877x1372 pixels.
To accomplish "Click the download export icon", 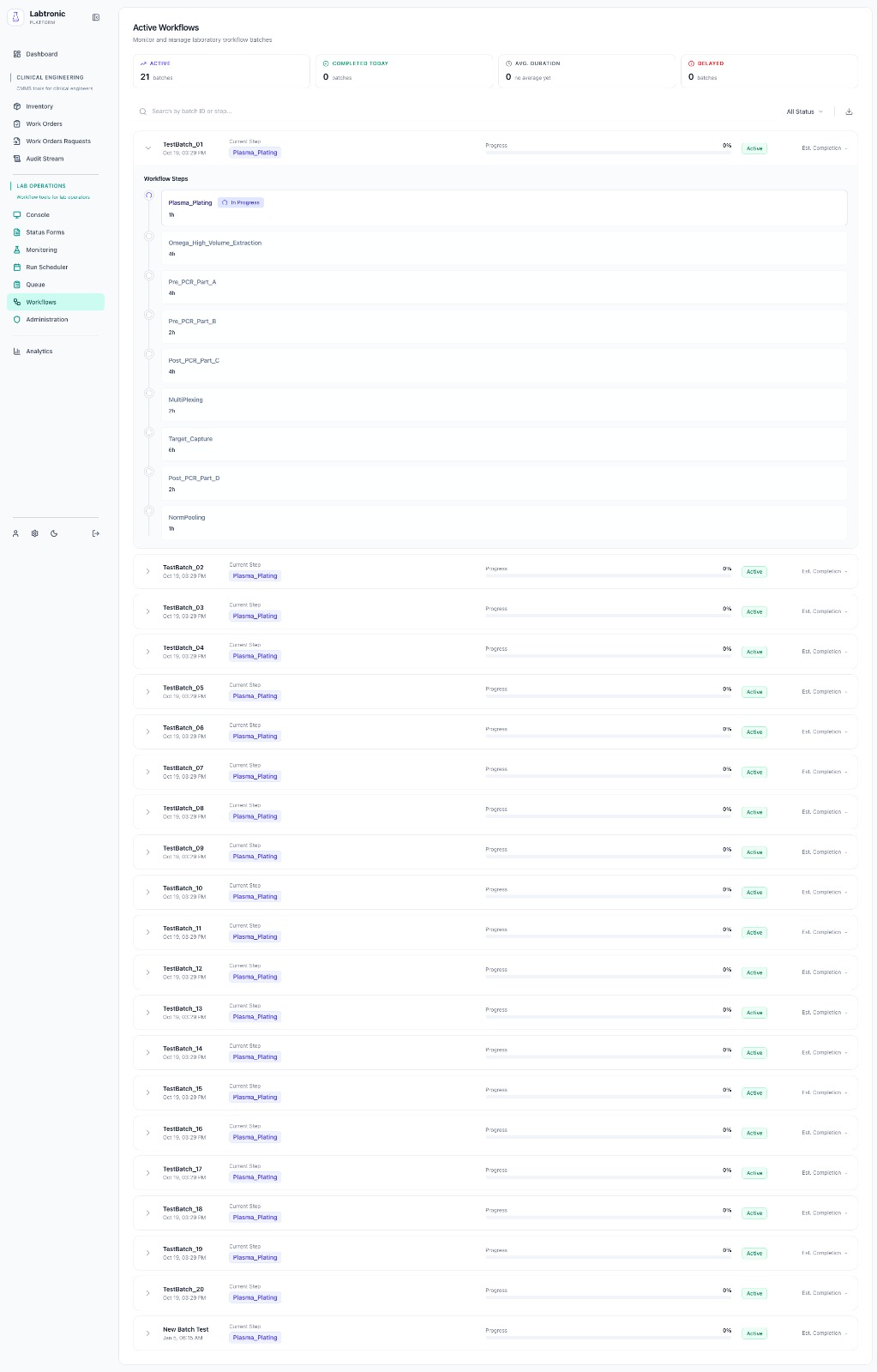I will tap(849, 111).
